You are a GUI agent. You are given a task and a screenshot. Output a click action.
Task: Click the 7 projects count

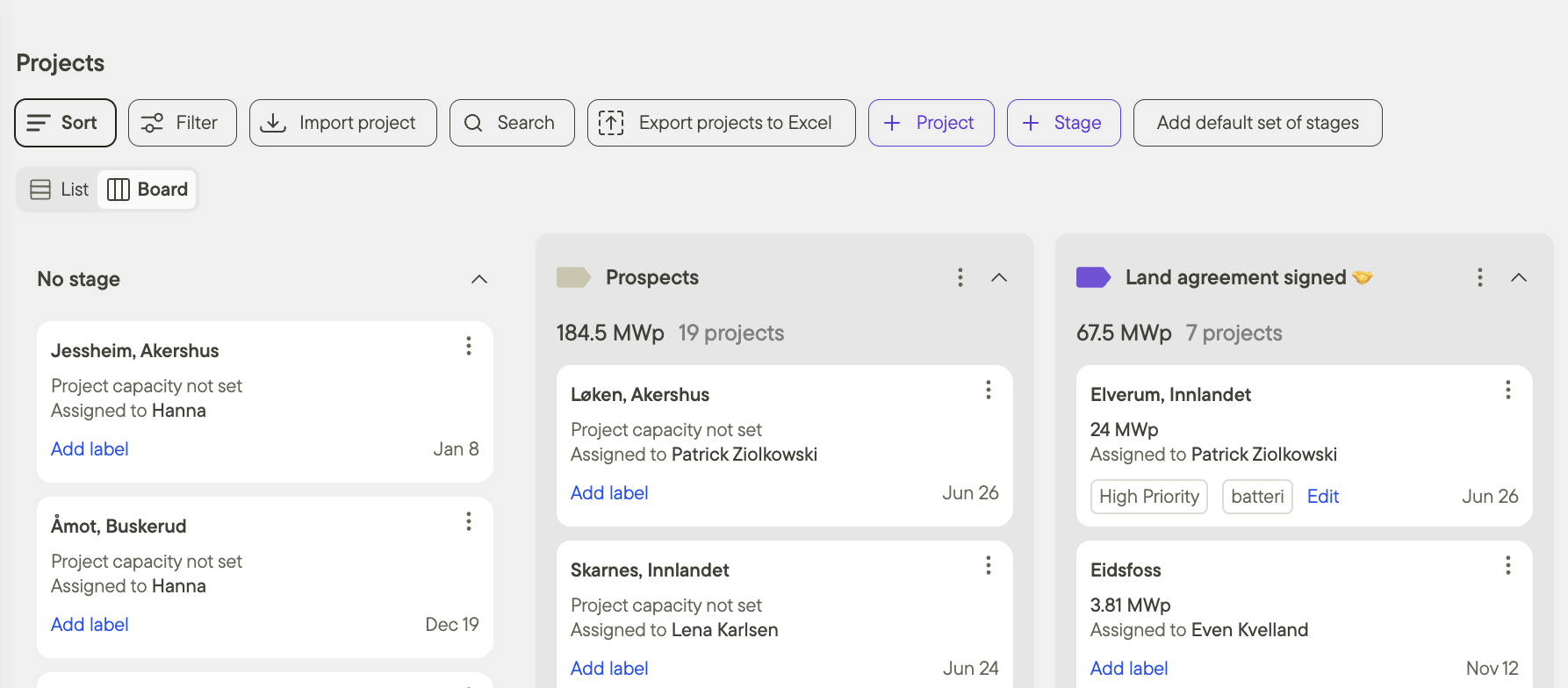(x=1234, y=333)
